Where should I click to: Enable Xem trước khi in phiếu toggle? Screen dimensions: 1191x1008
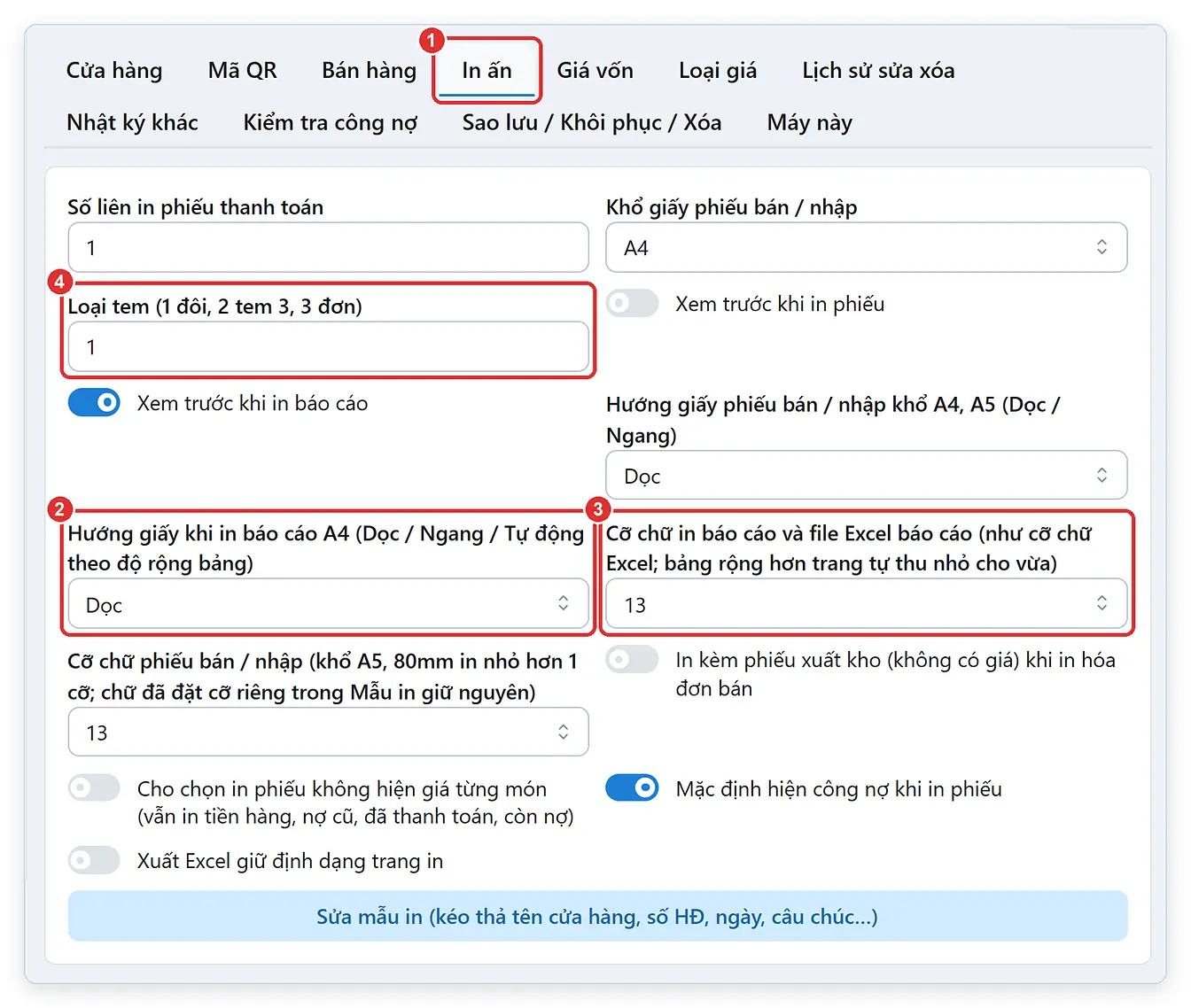632,303
